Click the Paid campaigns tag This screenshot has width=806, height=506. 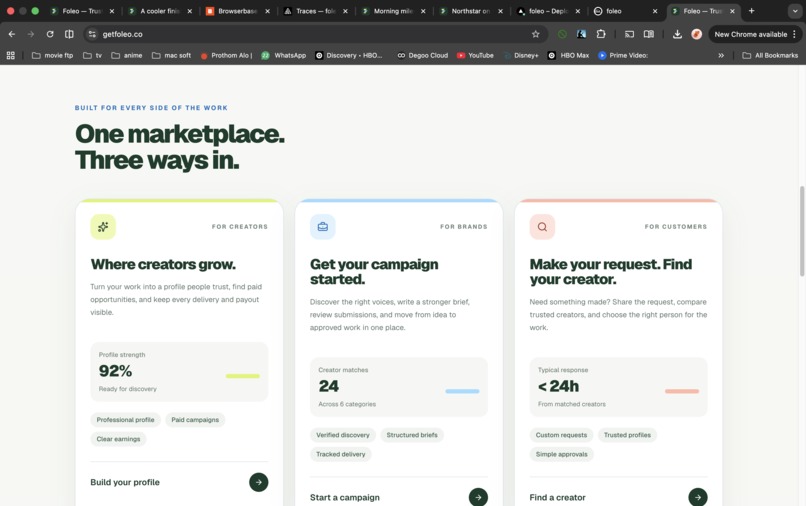click(x=195, y=420)
